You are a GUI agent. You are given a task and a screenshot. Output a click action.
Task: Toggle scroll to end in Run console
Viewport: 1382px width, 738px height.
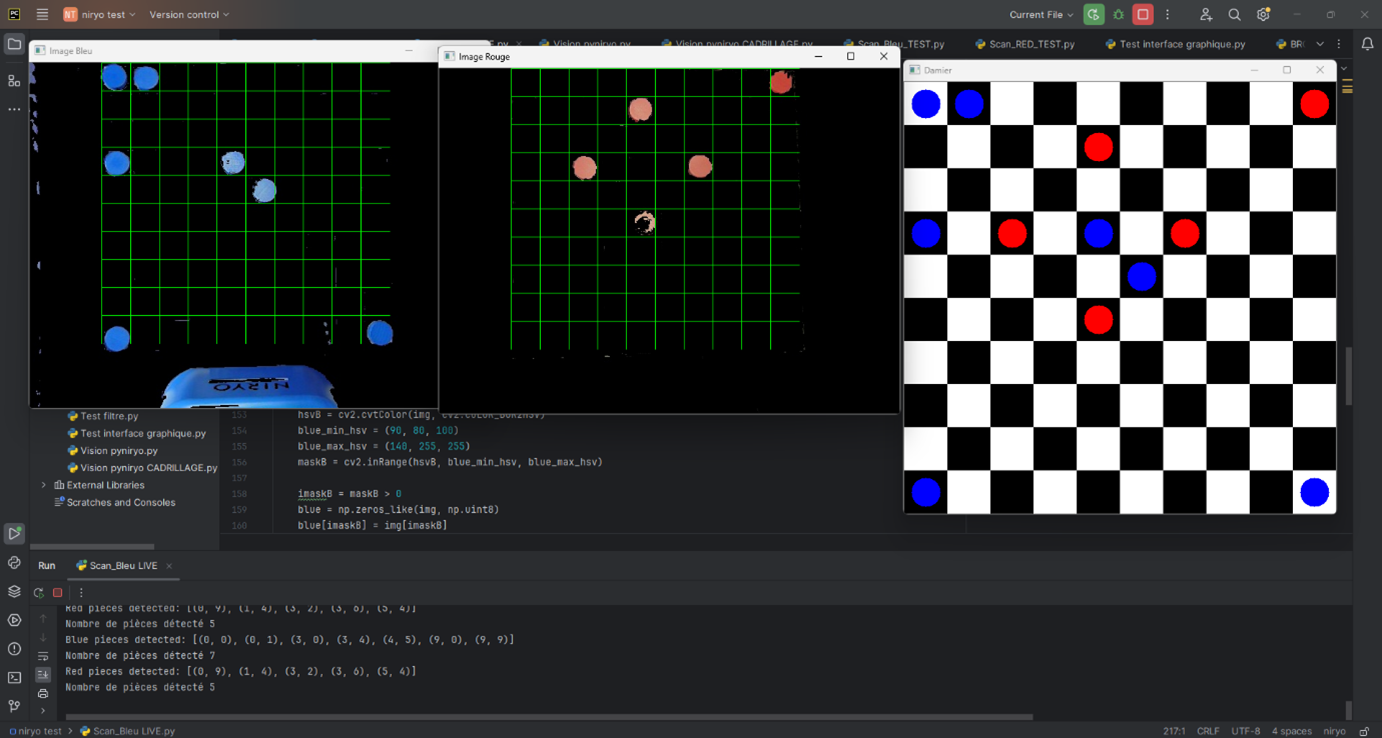pyautogui.click(x=43, y=675)
